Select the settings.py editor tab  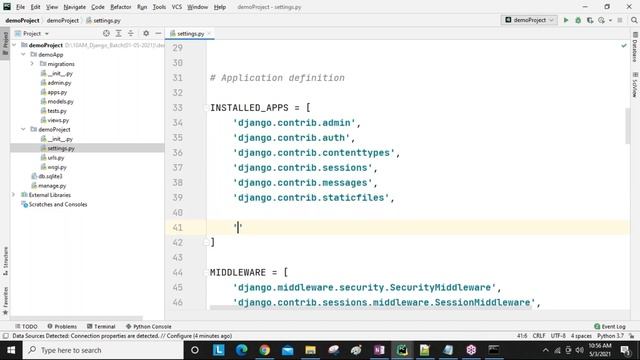pos(190,33)
